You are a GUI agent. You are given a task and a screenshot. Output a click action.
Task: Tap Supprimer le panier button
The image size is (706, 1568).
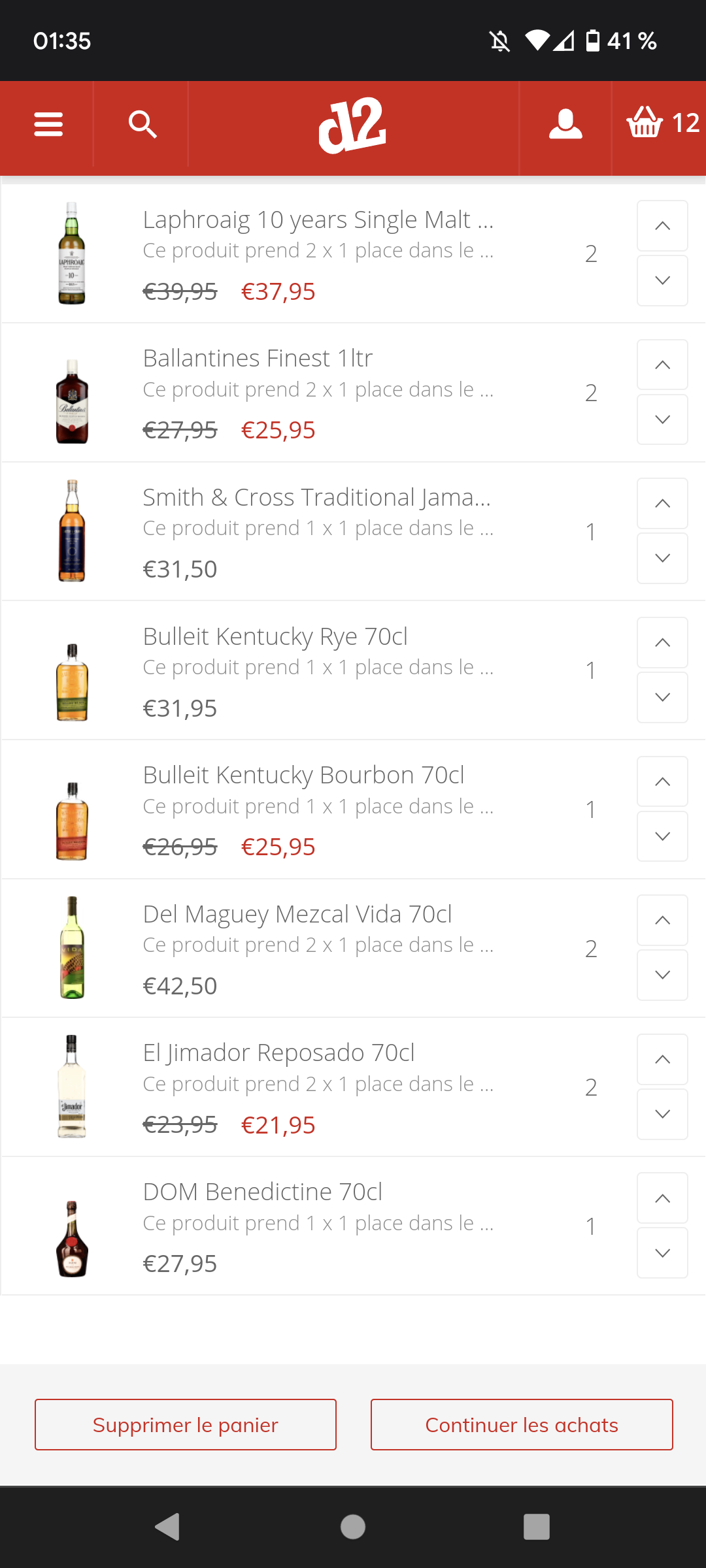pos(186,1425)
